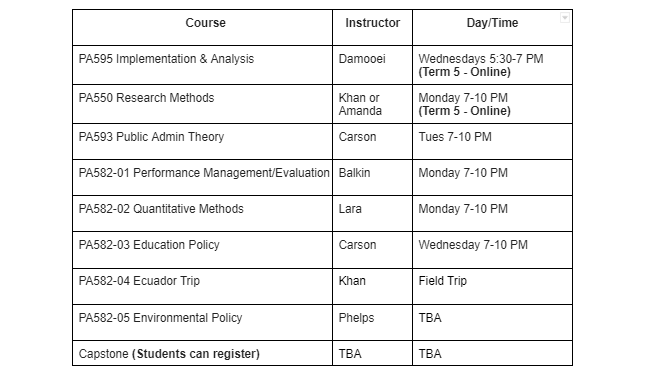The width and height of the screenshot is (645, 374).
Task: Open the dropdown arrow in Day/Time header
Action: 565,17
